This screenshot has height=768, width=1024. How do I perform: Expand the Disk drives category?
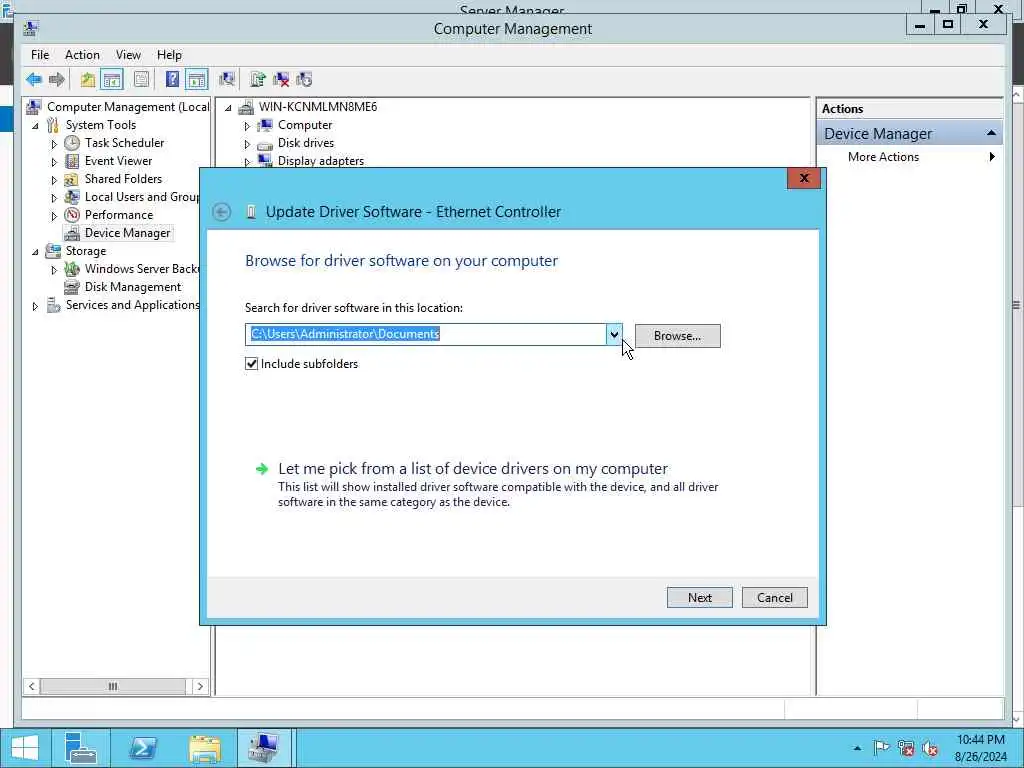click(x=247, y=144)
